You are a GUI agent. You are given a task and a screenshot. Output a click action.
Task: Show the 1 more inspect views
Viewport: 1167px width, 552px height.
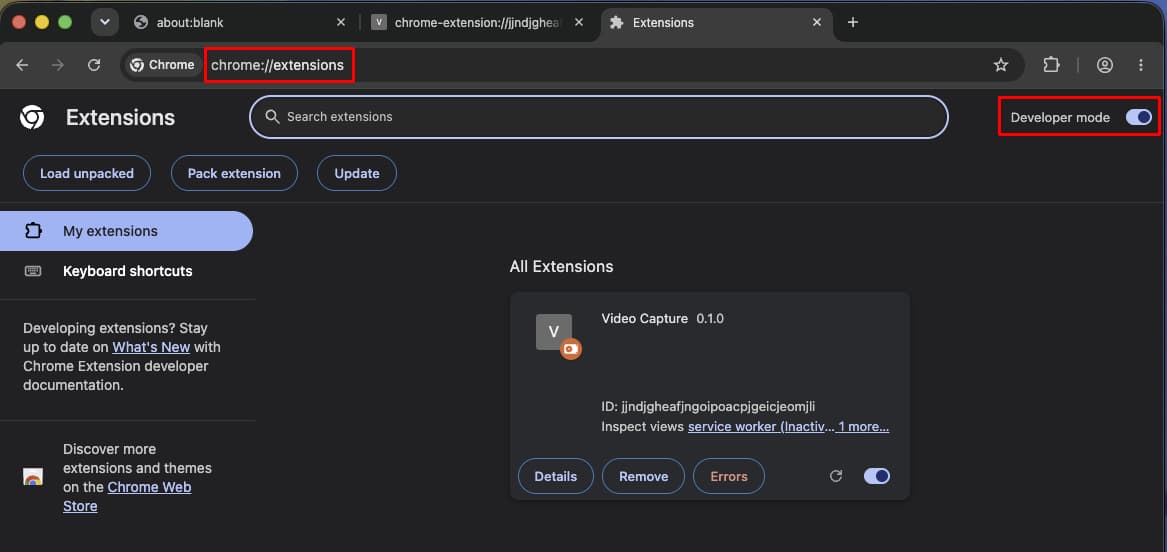[863, 427]
